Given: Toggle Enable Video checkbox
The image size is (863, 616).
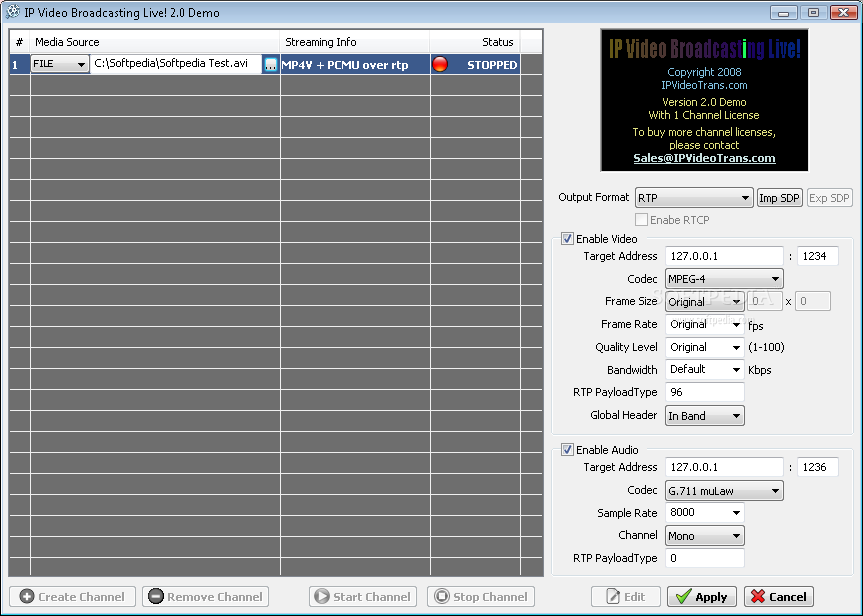Looking at the screenshot, I should pos(567,239).
